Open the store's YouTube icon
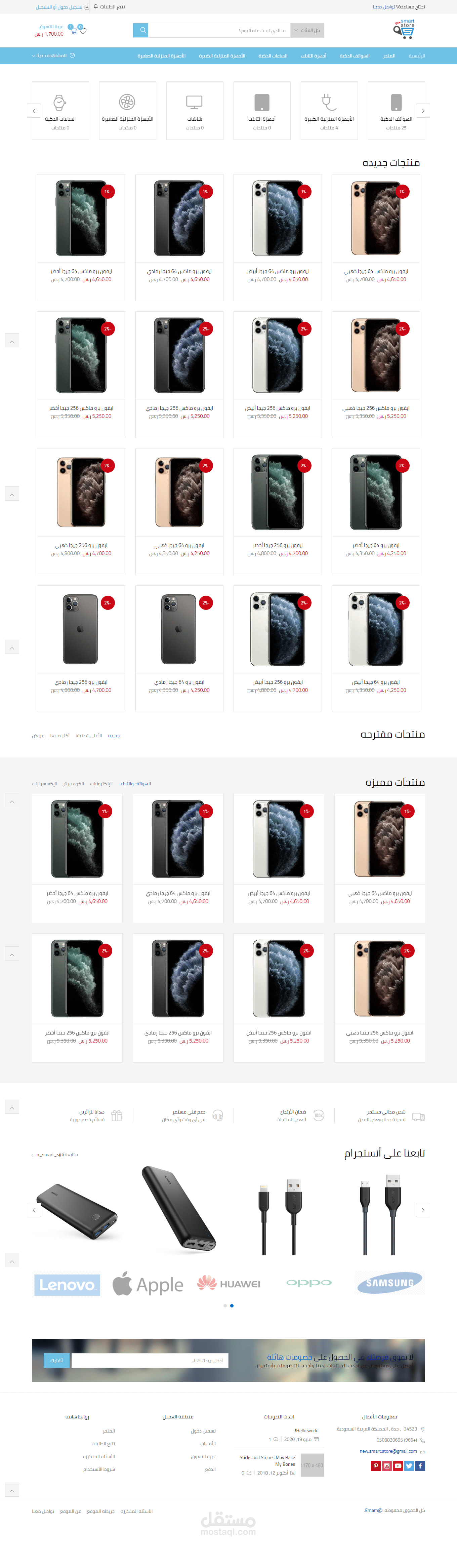 tap(398, 1466)
